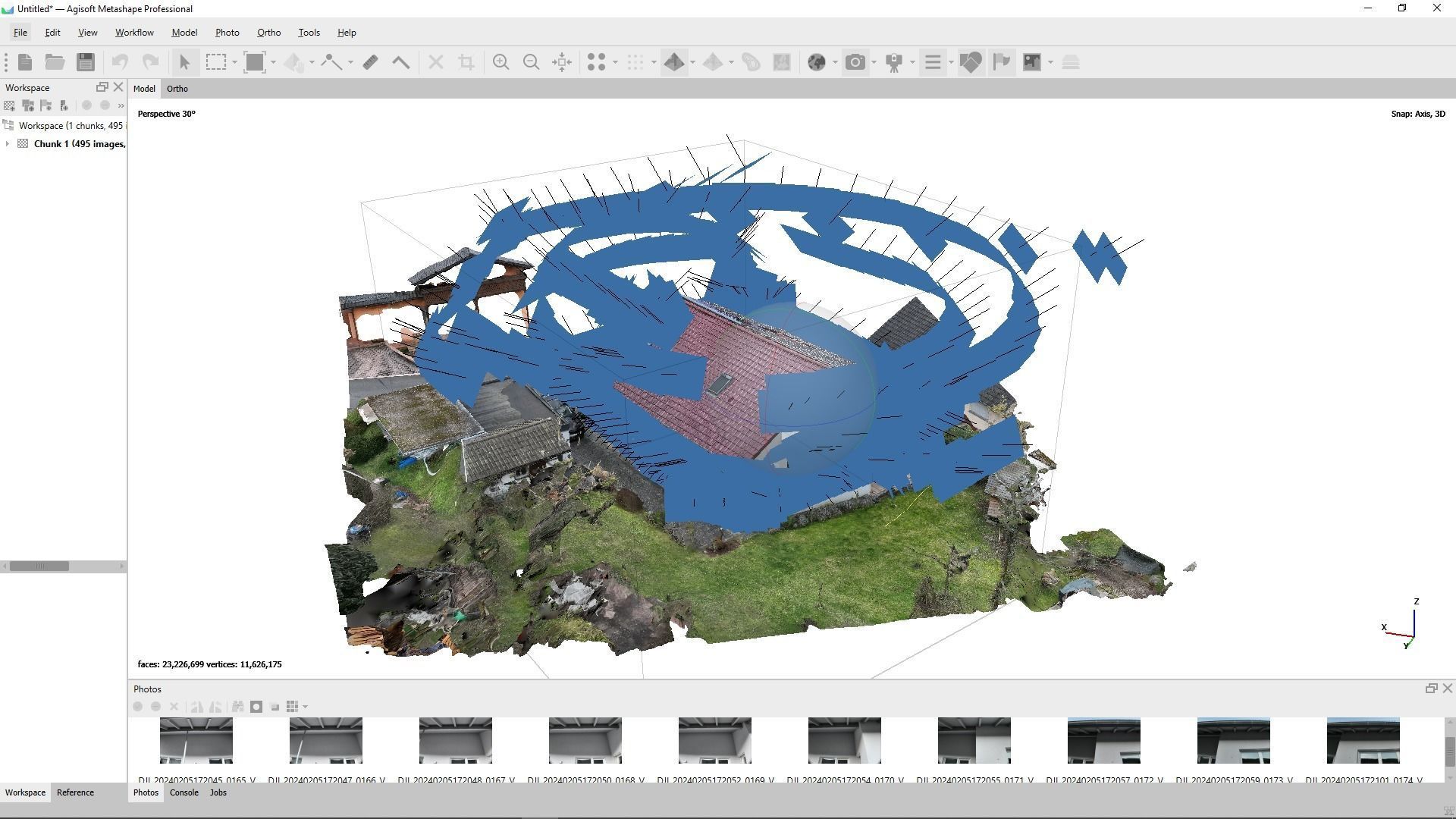Toggle Show Shapes button in toolbar
Viewport: 1456px width, 819px height.
[x=970, y=62]
